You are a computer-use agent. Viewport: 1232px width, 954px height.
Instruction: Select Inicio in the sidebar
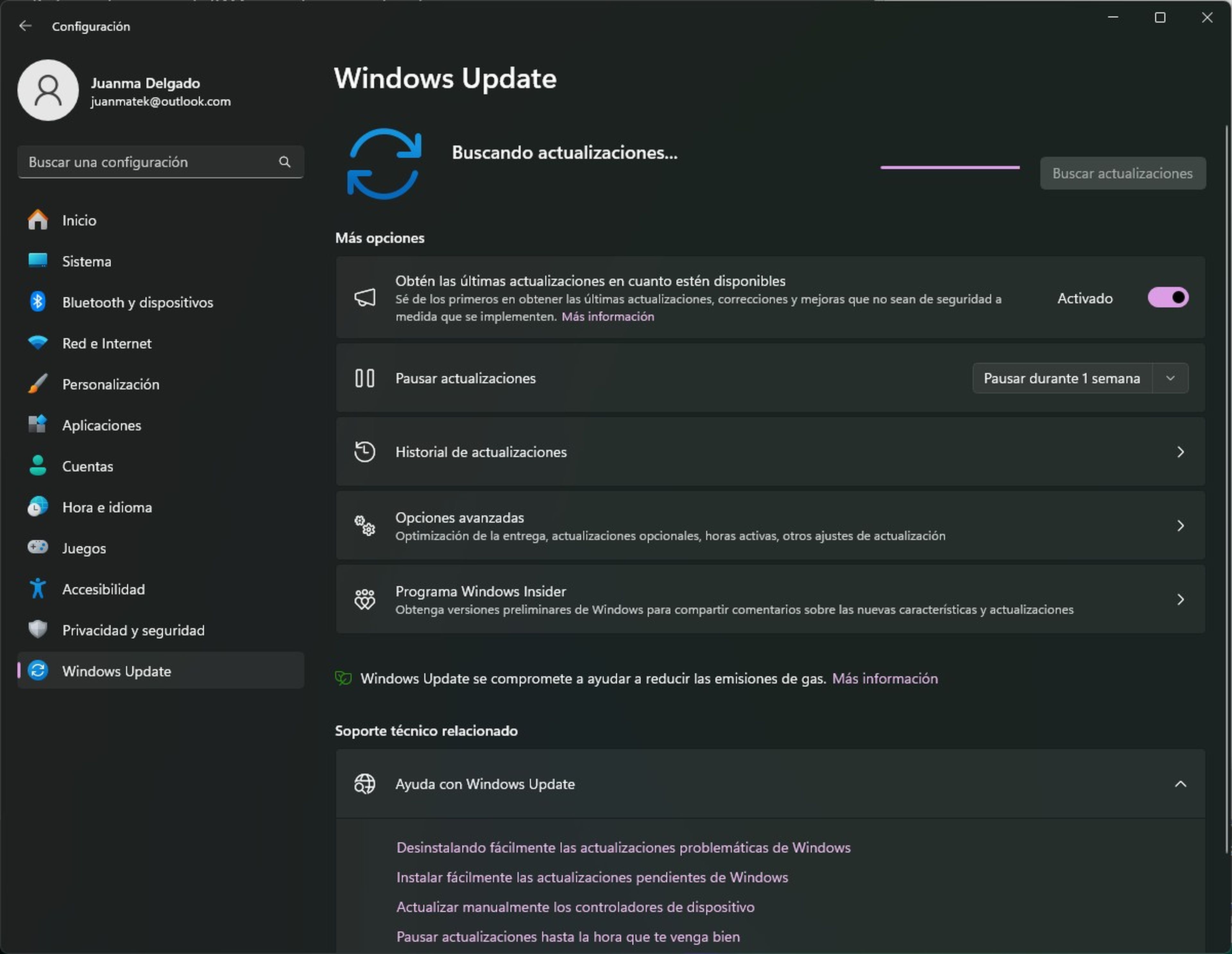click(x=161, y=220)
